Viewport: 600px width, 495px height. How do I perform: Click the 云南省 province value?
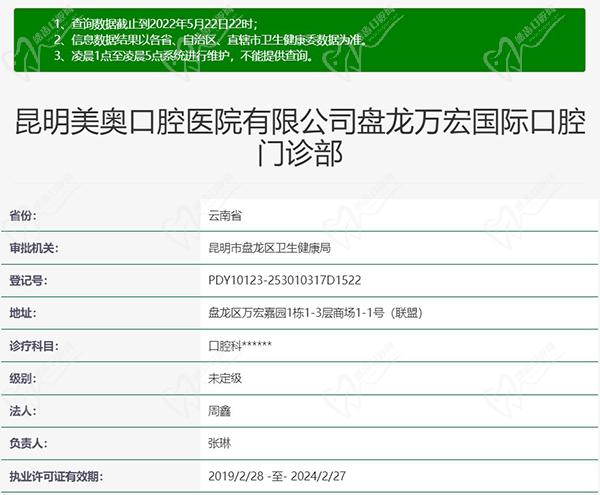coord(225,215)
